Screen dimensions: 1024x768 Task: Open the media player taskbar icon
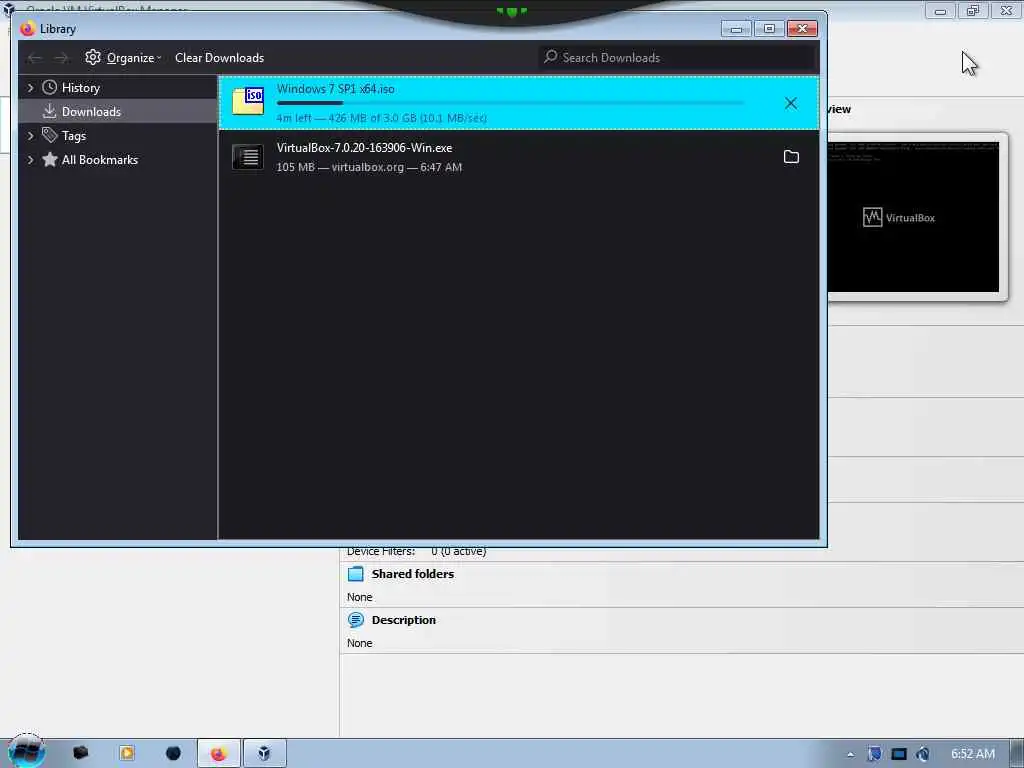click(x=127, y=753)
